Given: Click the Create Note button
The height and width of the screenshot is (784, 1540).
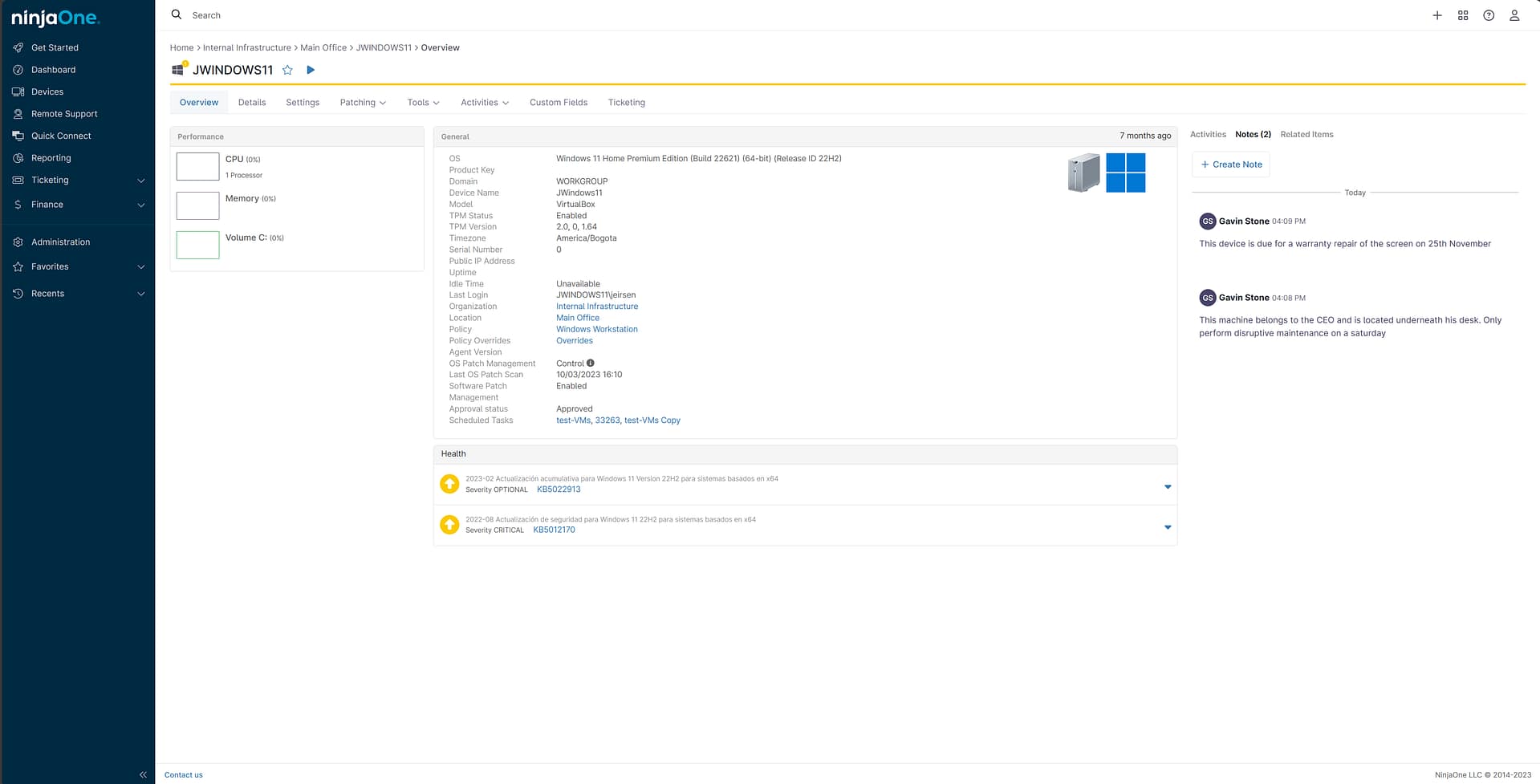Looking at the screenshot, I should pos(1230,164).
